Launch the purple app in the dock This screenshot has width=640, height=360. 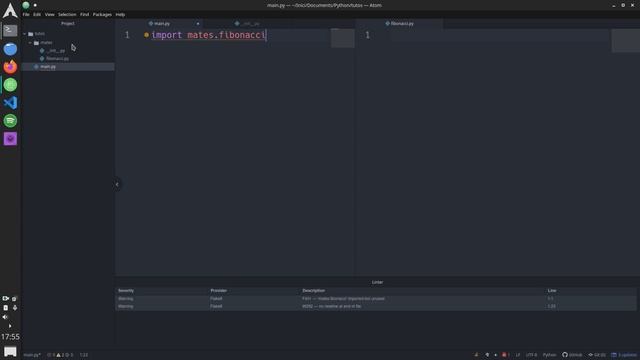click(x=10, y=139)
